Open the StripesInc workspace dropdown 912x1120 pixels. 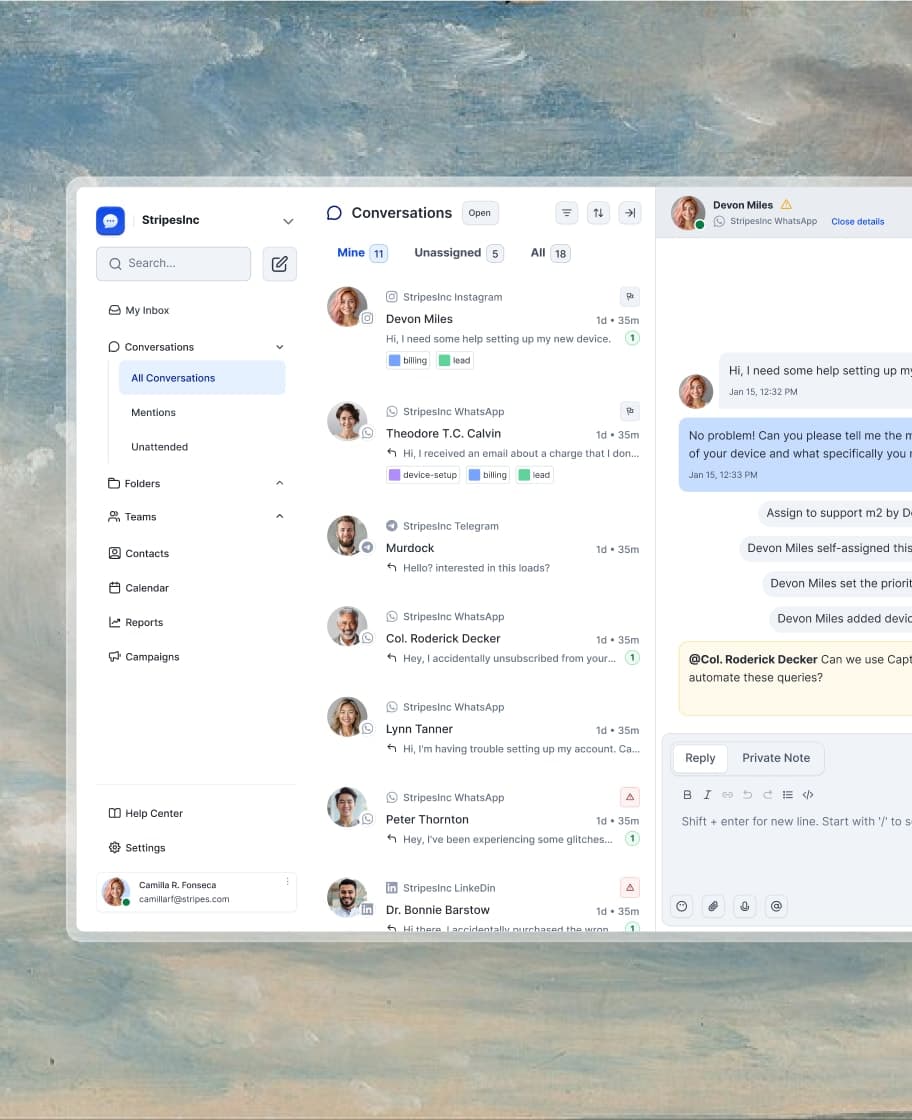click(x=288, y=221)
